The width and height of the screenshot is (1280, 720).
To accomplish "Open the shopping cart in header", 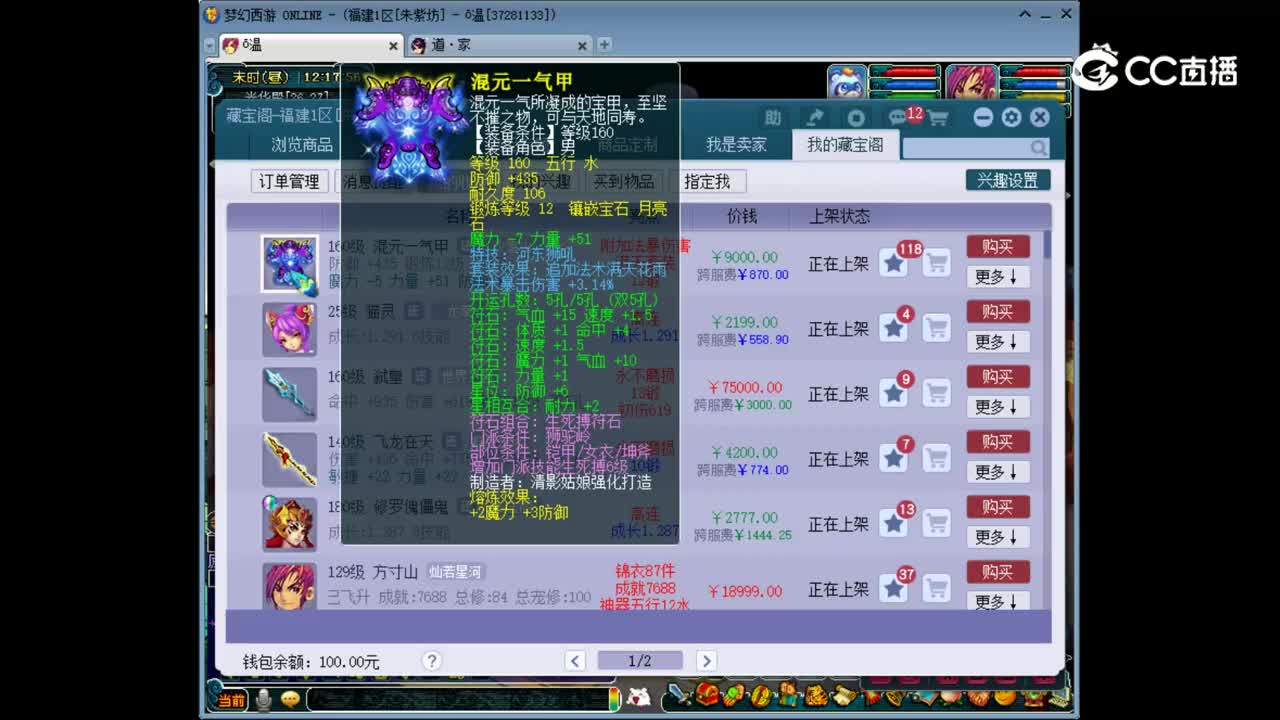I will (x=938, y=118).
